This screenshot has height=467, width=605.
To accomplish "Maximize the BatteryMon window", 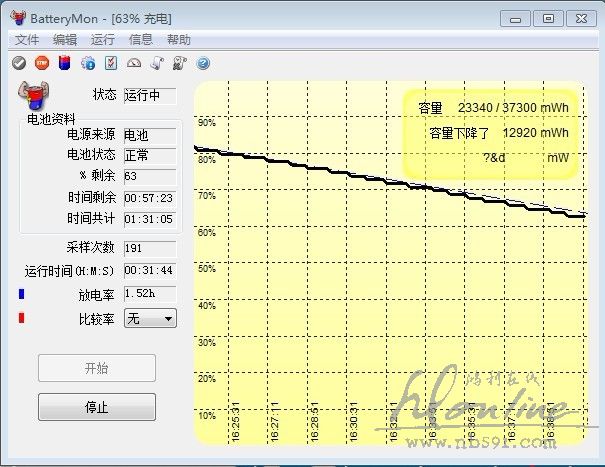I will tap(548, 19).
